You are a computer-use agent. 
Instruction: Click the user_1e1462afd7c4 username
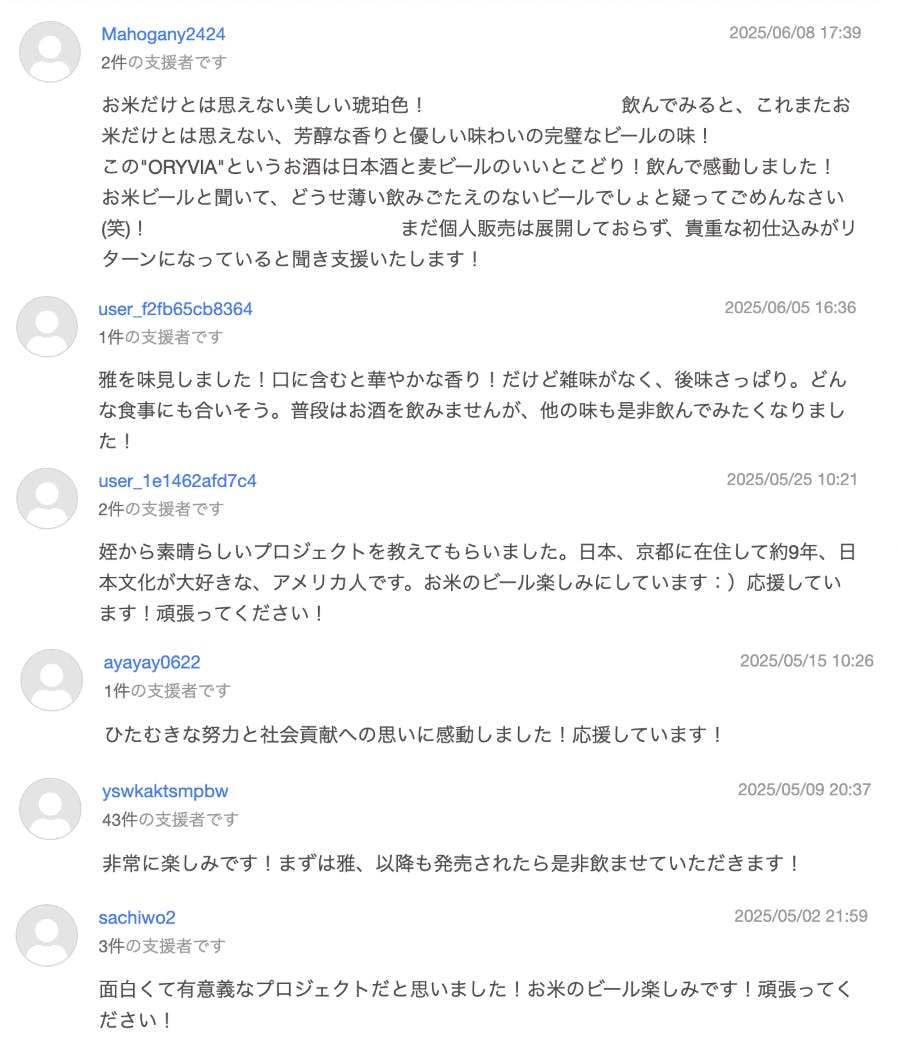[x=177, y=481]
